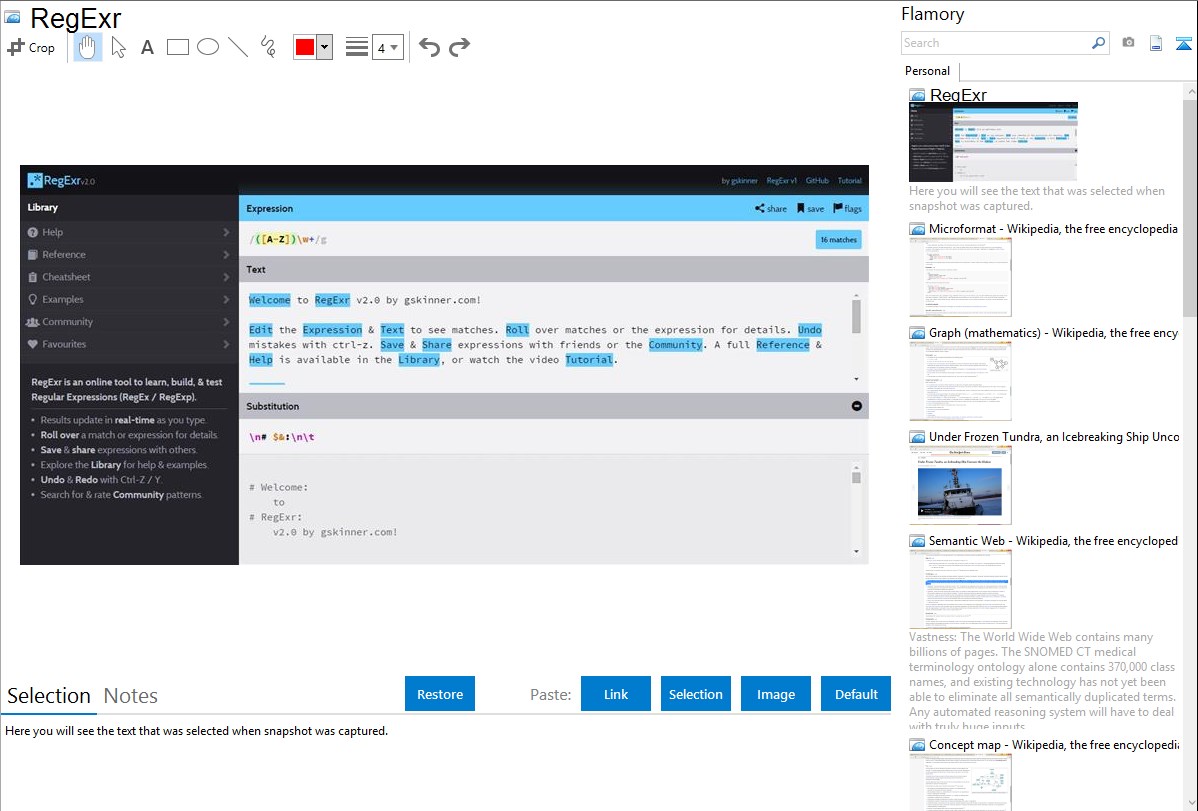
Task: Open the RegExr snapshot thumbnail in sidebar
Action: 993,142
